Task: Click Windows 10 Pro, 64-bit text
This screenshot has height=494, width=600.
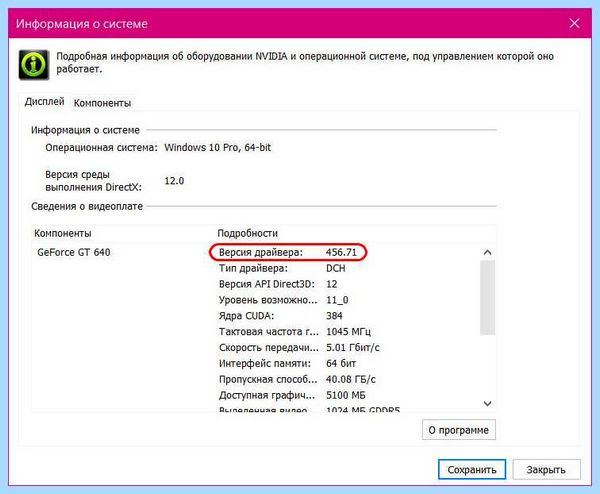Action: [217, 148]
